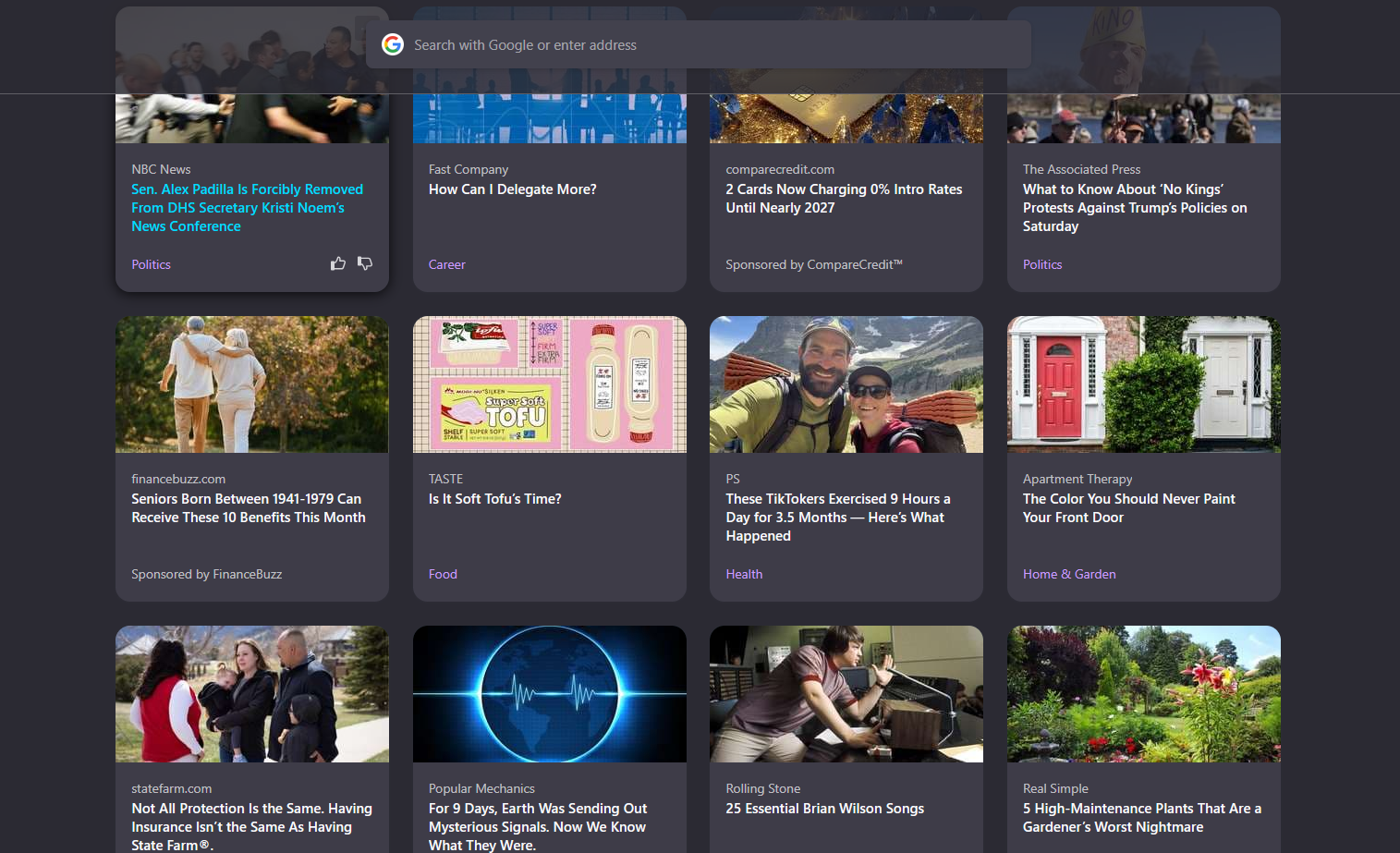Open the seniors walking thumbnail image
Image resolution: width=1400 pixels, height=853 pixels.
[252, 384]
